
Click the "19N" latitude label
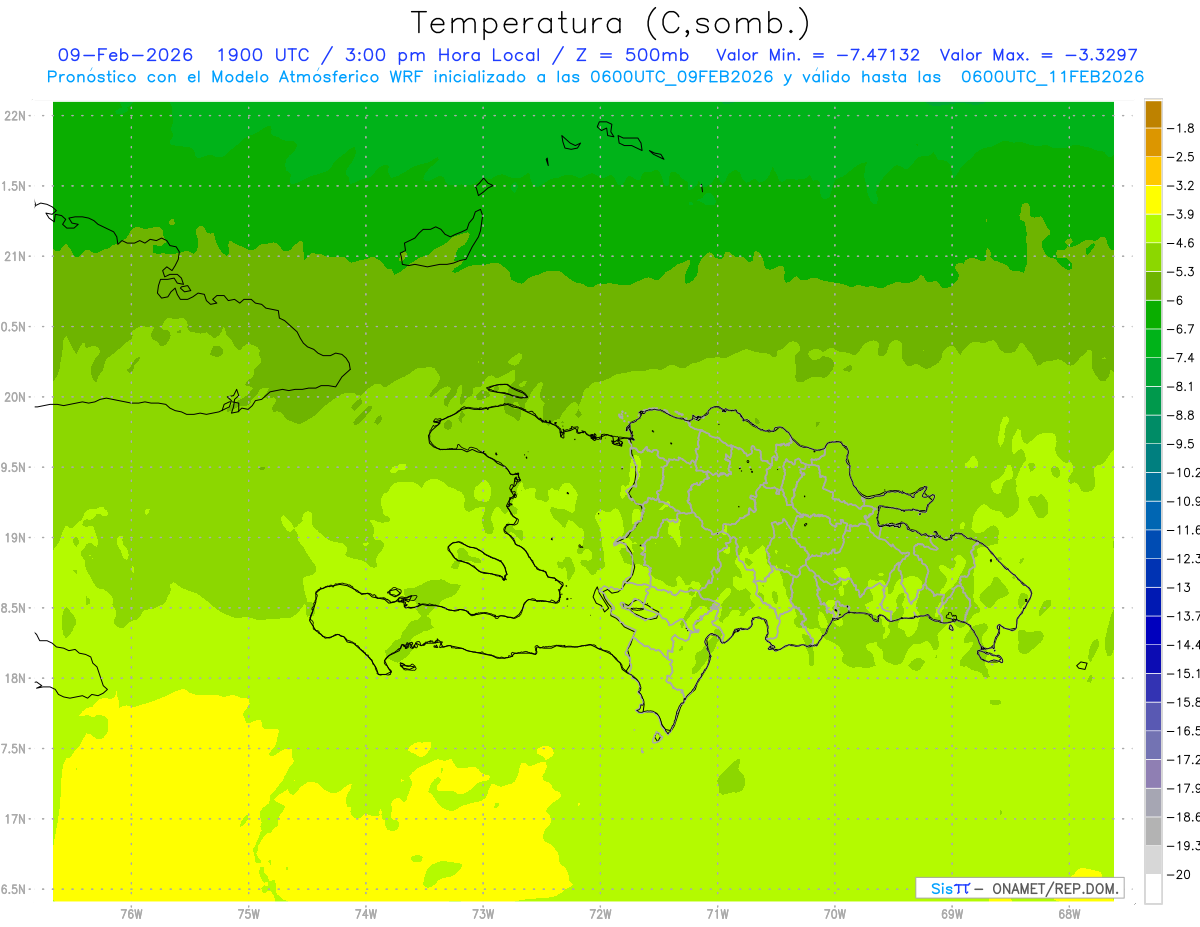coord(15,538)
